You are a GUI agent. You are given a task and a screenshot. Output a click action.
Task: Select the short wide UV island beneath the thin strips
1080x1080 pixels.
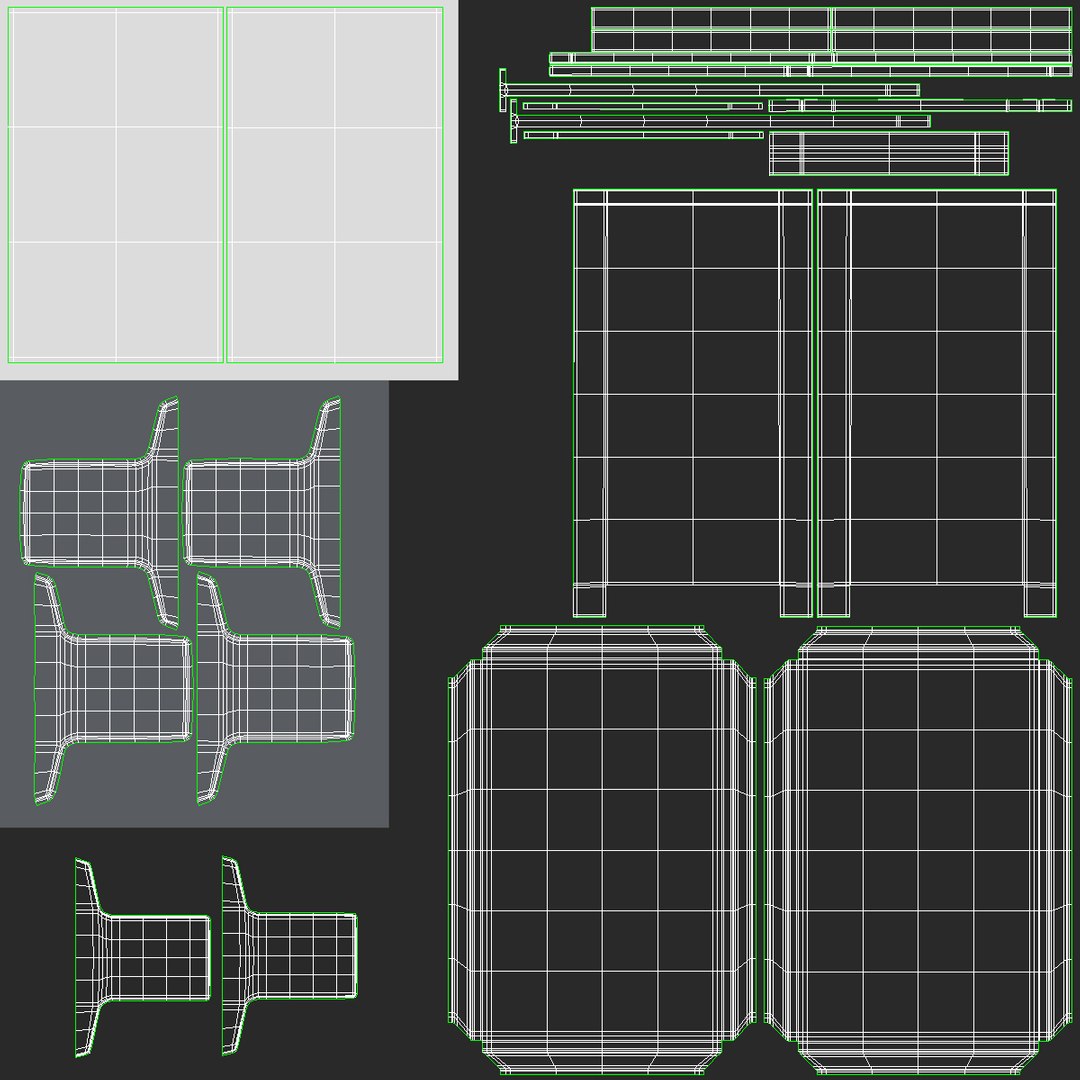coord(889,153)
